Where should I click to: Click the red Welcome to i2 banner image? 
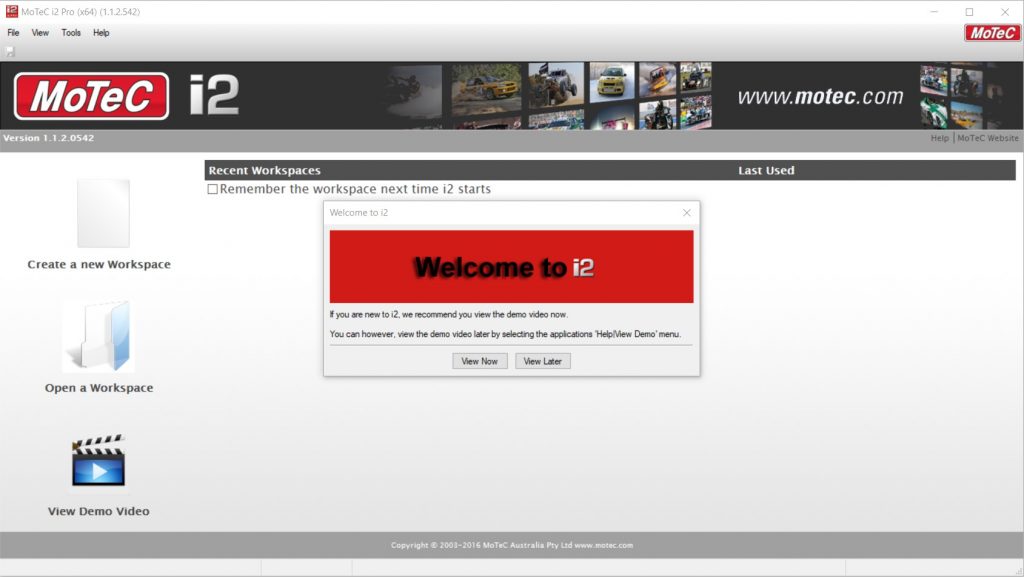(x=511, y=266)
